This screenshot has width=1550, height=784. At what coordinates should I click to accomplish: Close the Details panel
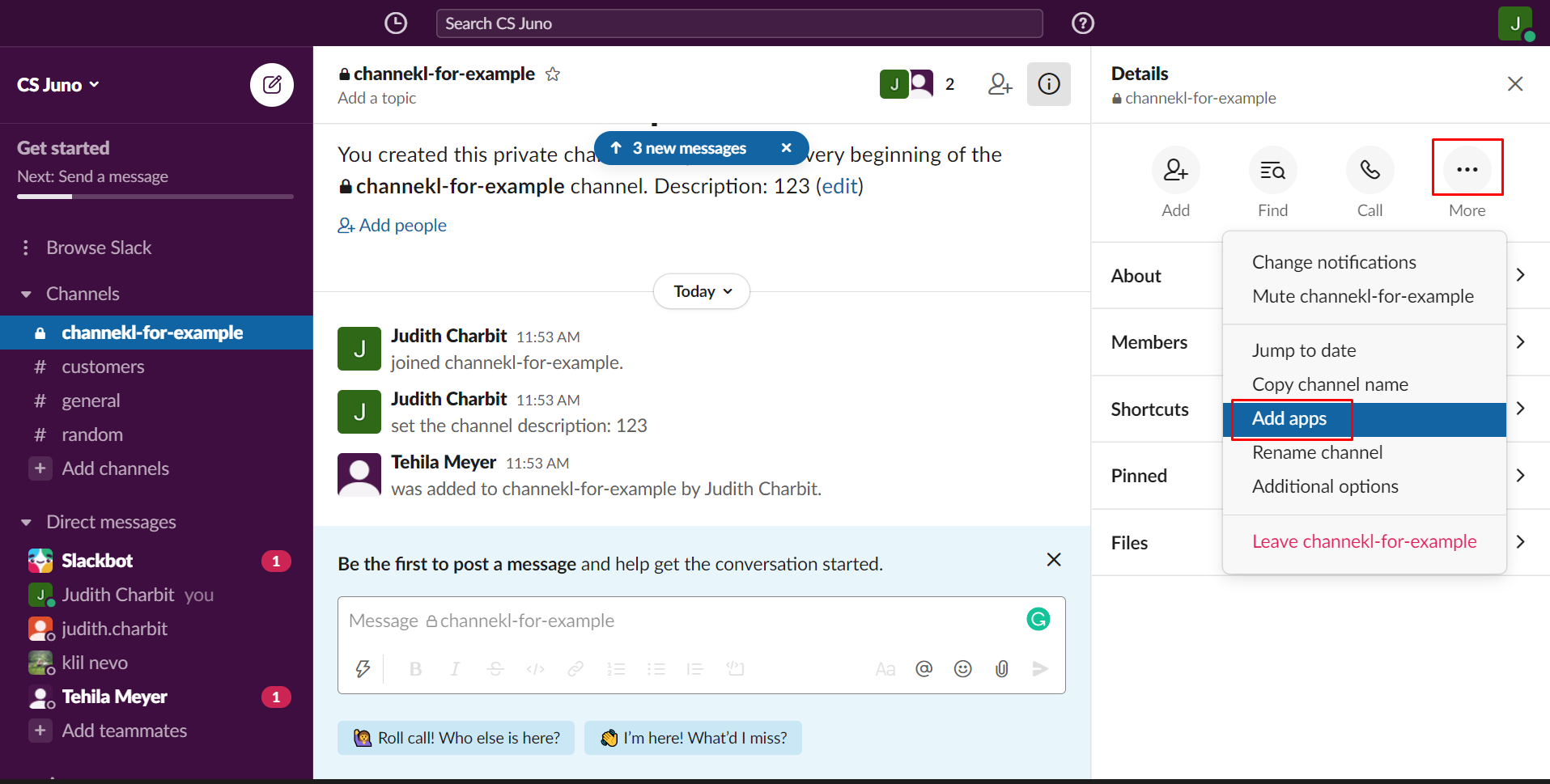tap(1515, 84)
